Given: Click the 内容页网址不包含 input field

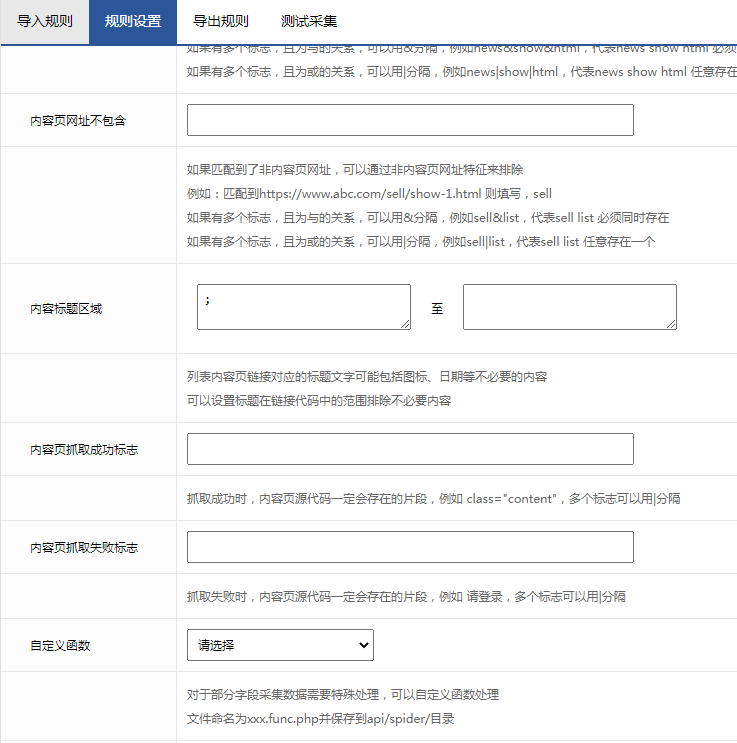Looking at the screenshot, I should pyautogui.click(x=410, y=120).
